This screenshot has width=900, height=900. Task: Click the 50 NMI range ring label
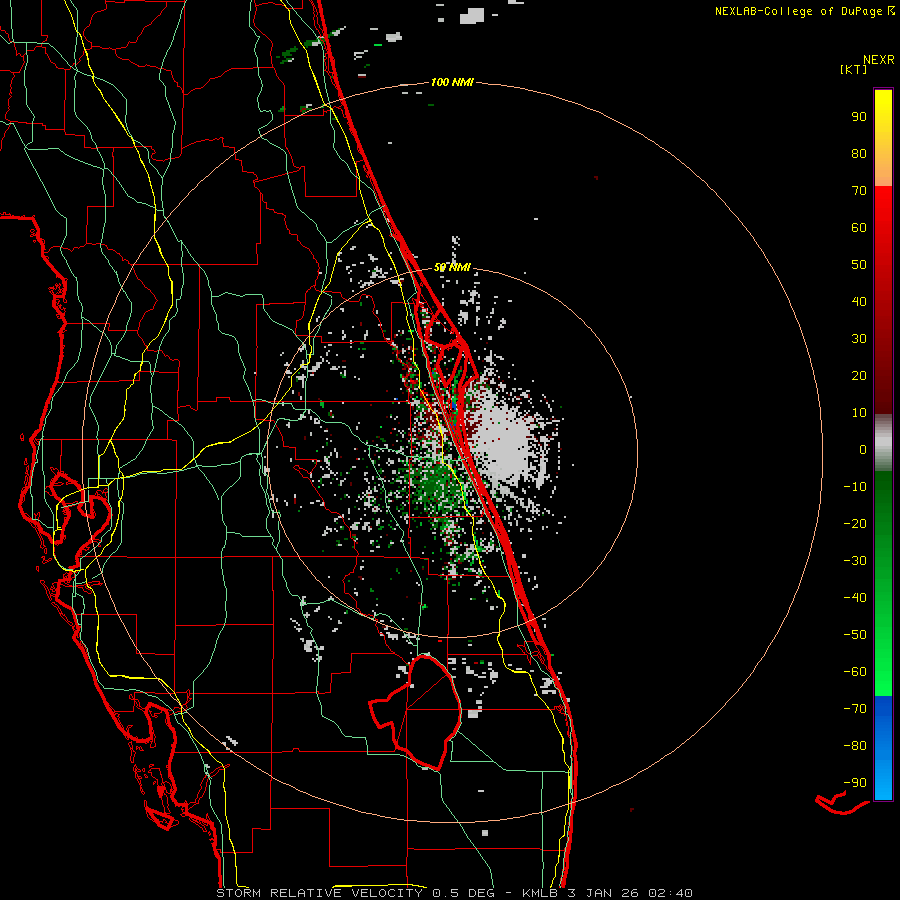tap(452, 267)
